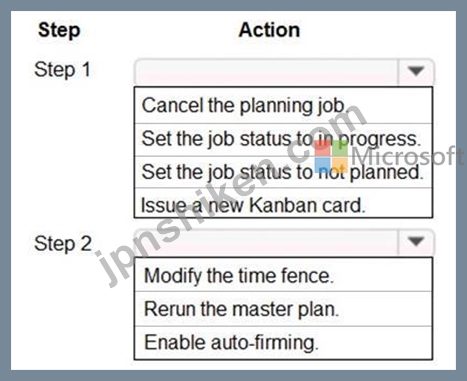The height and width of the screenshot is (381, 467).
Task: Choose 'Set the job status to not planned.'
Action: pyautogui.click(x=283, y=172)
